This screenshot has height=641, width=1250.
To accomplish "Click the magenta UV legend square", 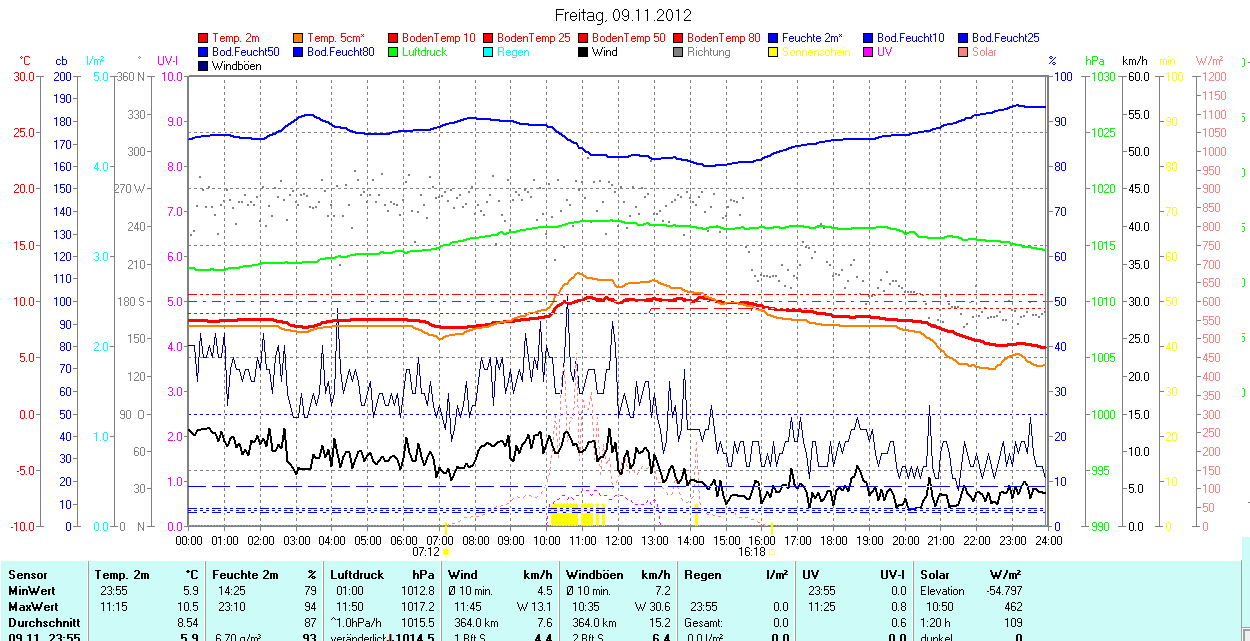I will click(869, 52).
